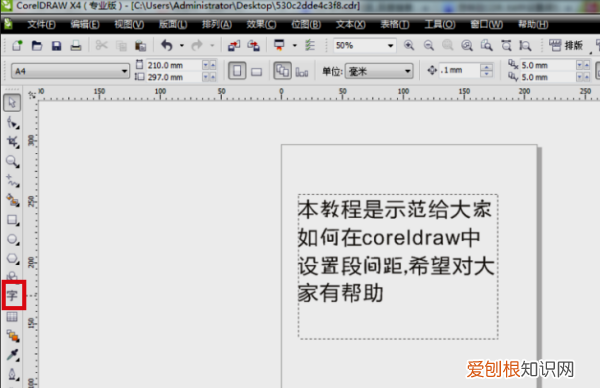Open the 效果(C) menu
600x388 pixels.
pyautogui.click(x=261, y=24)
